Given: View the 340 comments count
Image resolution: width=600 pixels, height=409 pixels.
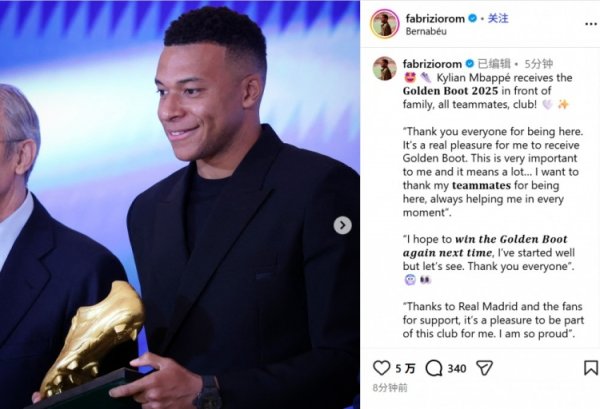Looking at the screenshot, I should click(457, 368).
